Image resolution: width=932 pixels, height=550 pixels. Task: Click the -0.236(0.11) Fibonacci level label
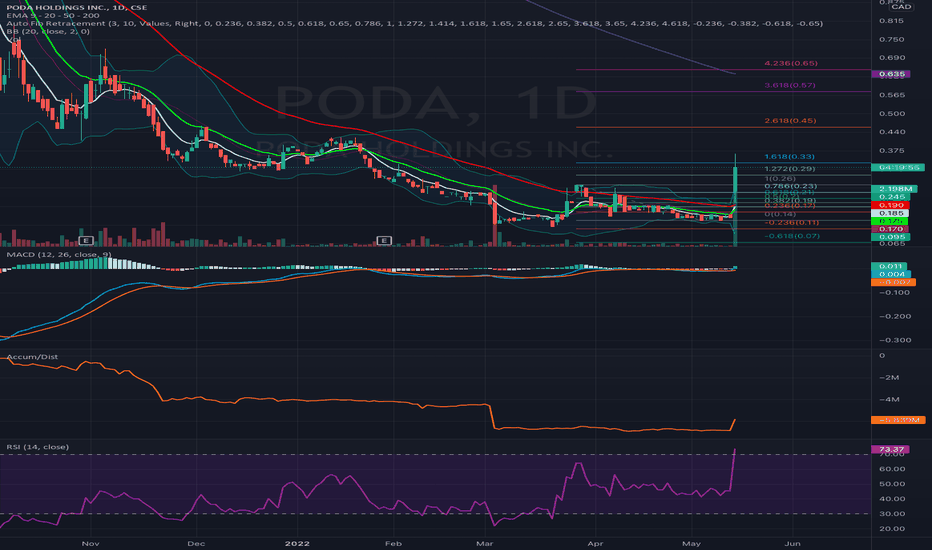pyautogui.click(x=792, y=222)
